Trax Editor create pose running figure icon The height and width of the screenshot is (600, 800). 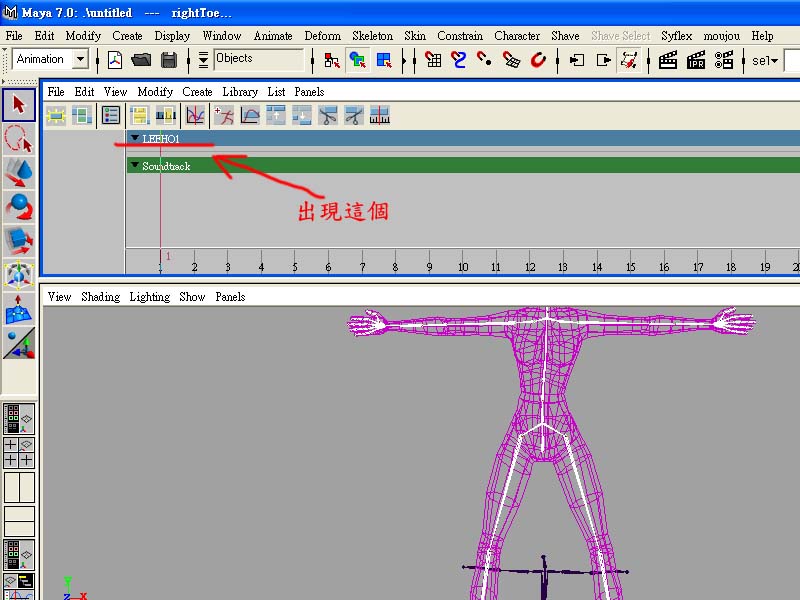click(223, 116)
